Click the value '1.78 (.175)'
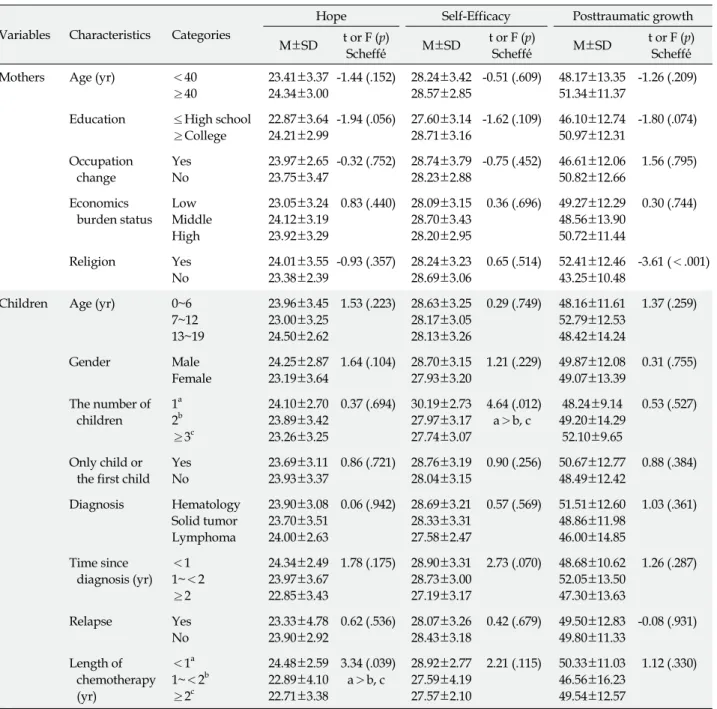This screenshot has height=709, width=717. point(368,564)
